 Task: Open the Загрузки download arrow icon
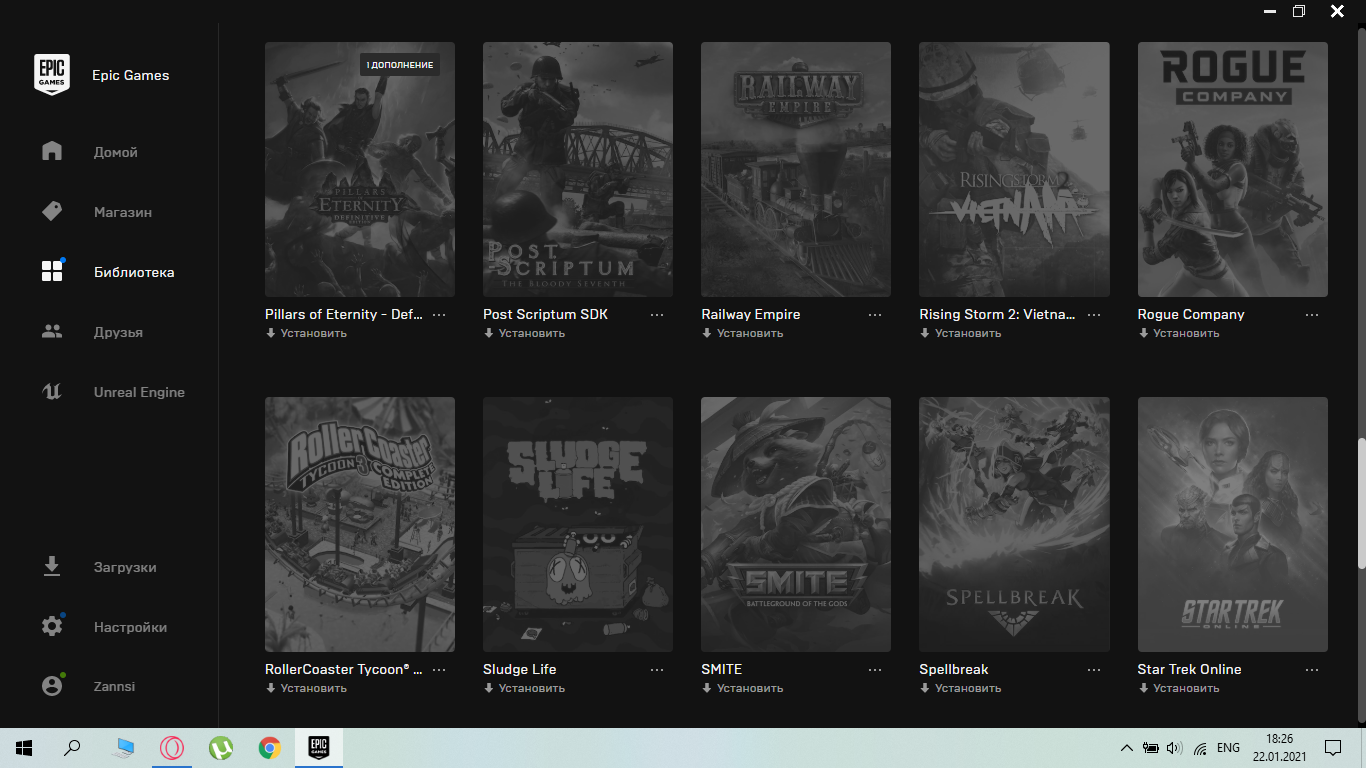click(x=52, y=567)
